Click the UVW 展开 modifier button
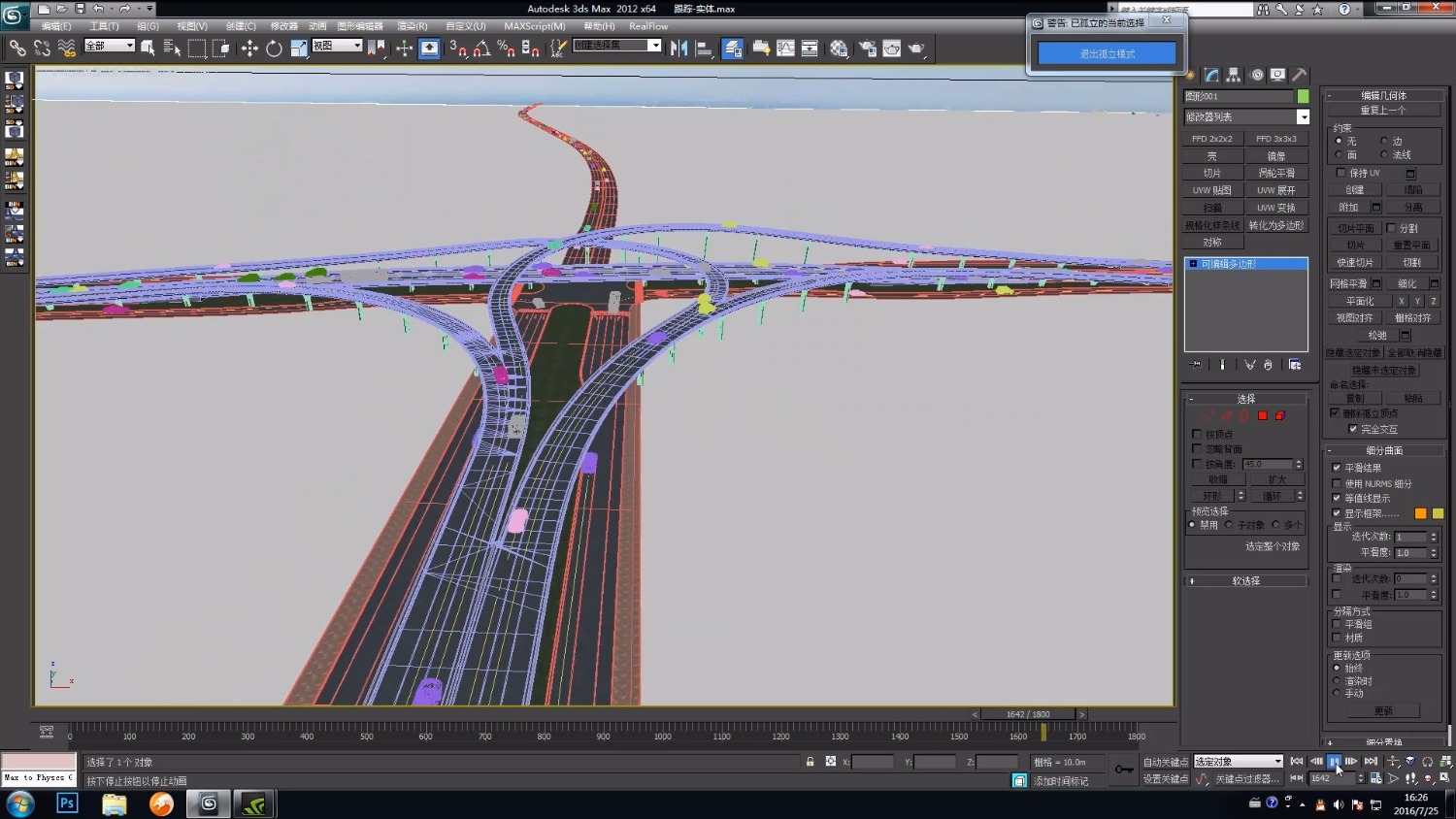1456x819 pixels. [x=1276, y=190]
